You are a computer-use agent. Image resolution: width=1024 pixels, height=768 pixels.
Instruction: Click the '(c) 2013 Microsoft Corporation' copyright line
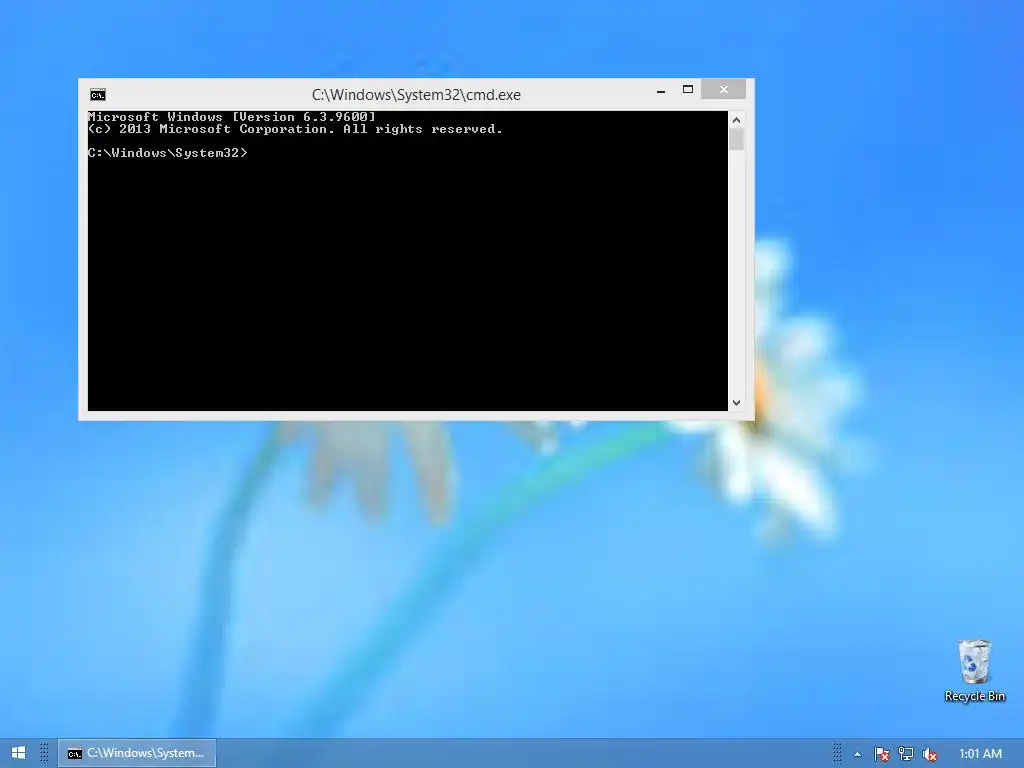[x=295, y=129]
